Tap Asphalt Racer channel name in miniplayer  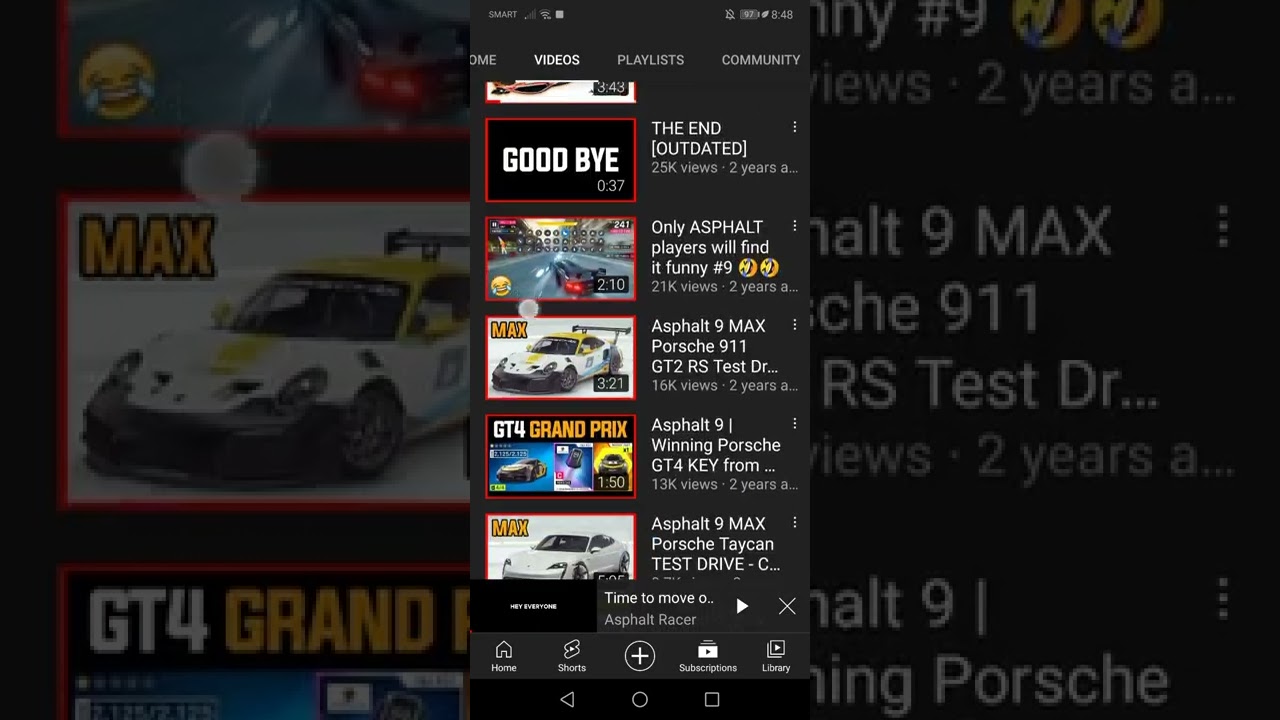coord(650,620)
